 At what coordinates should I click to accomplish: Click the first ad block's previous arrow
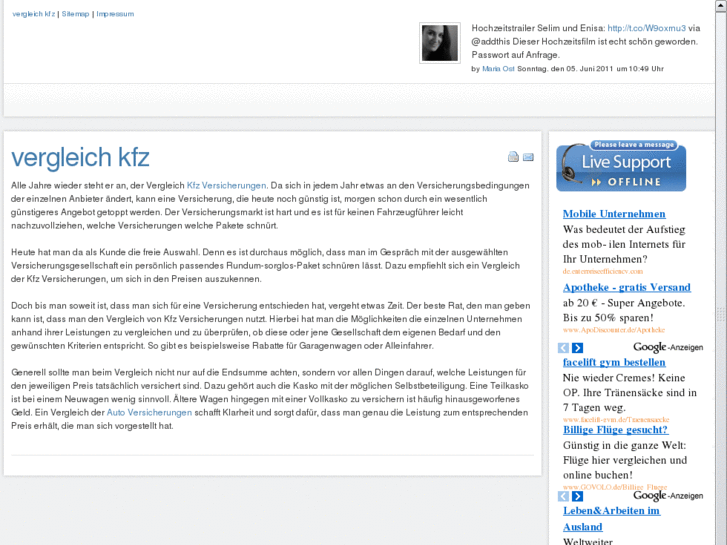pos(563,348)
